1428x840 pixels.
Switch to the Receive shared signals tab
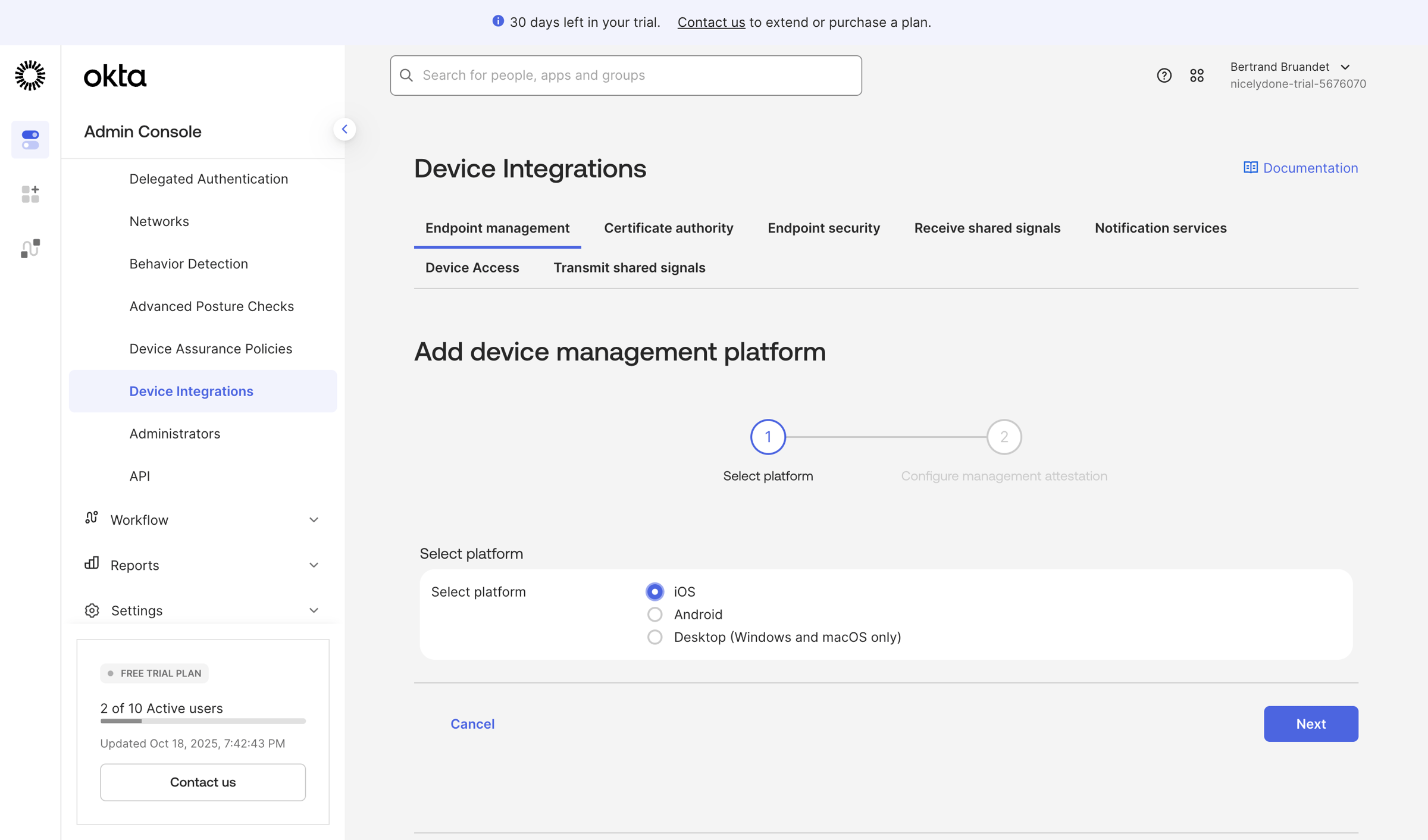(987, 228)
